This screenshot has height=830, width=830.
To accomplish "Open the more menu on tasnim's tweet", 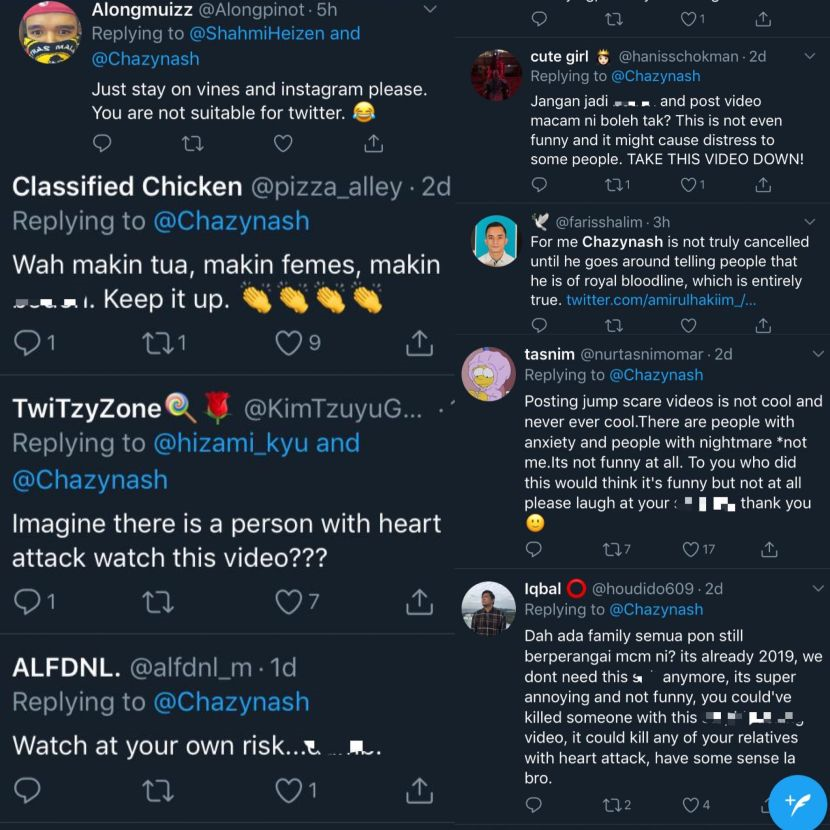I will coord(817,354).
